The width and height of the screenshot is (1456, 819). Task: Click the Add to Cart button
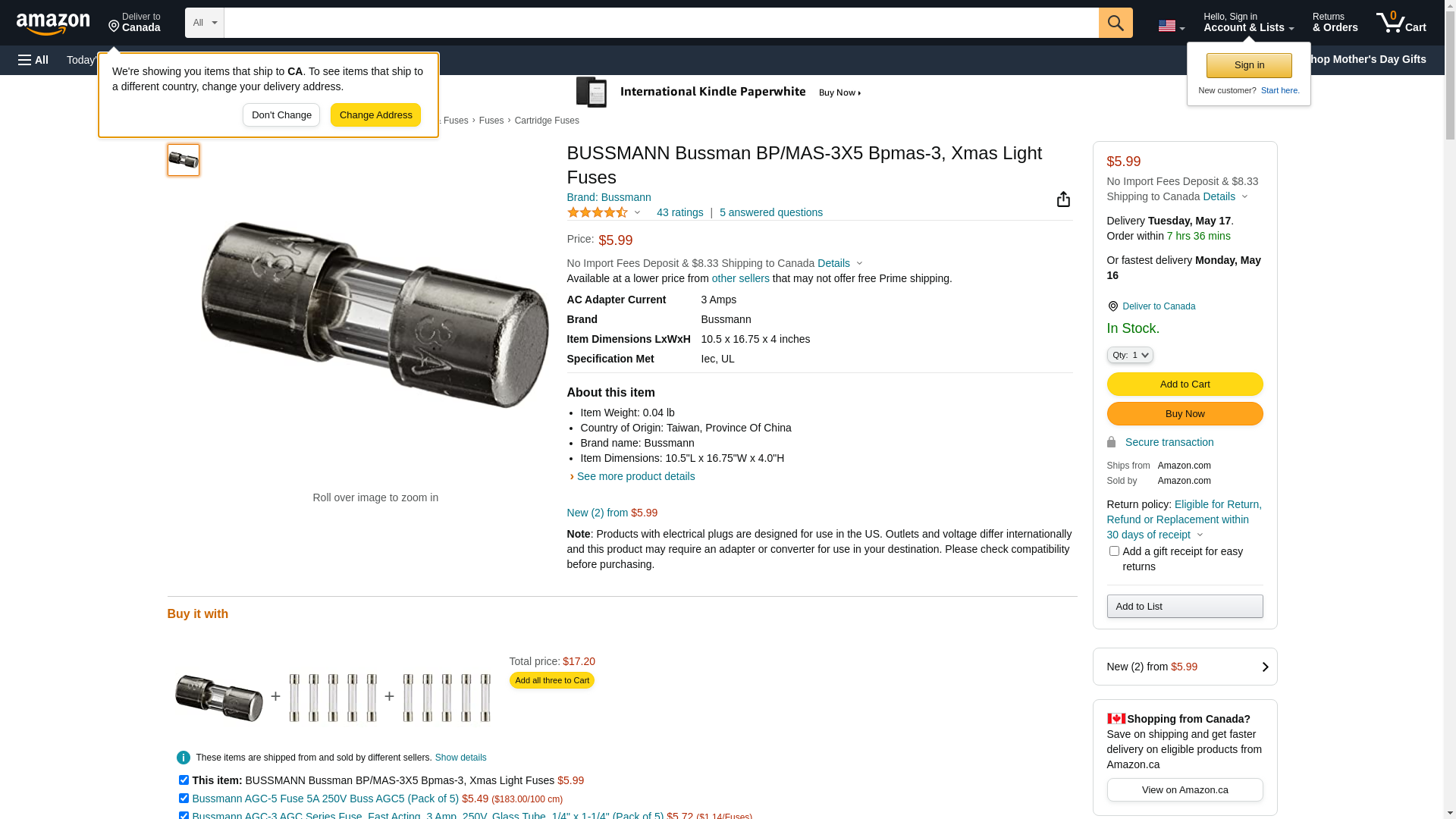pyautogui.click(x=1185, y=384)
